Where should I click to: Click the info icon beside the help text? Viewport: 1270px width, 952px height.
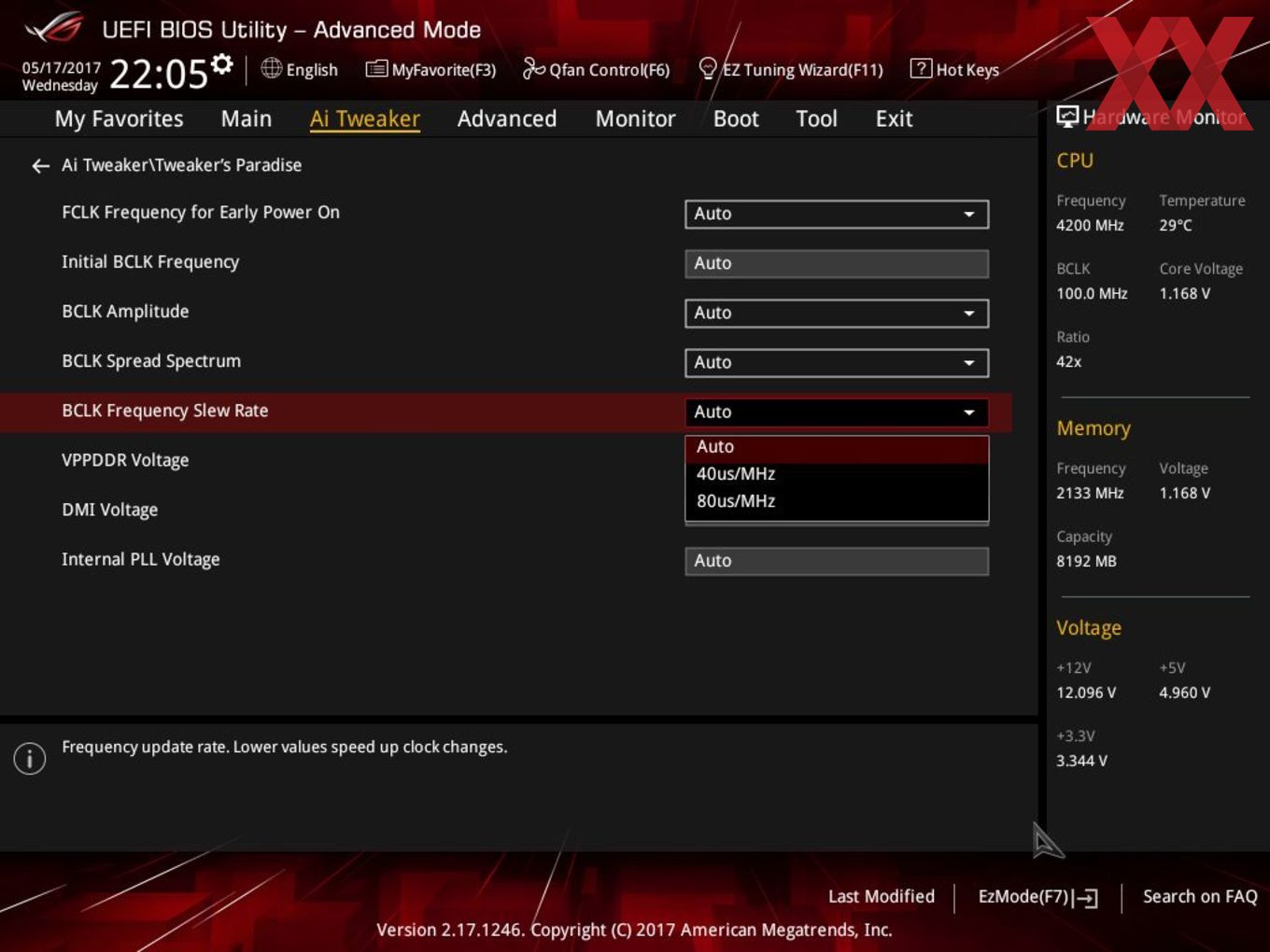30,758
